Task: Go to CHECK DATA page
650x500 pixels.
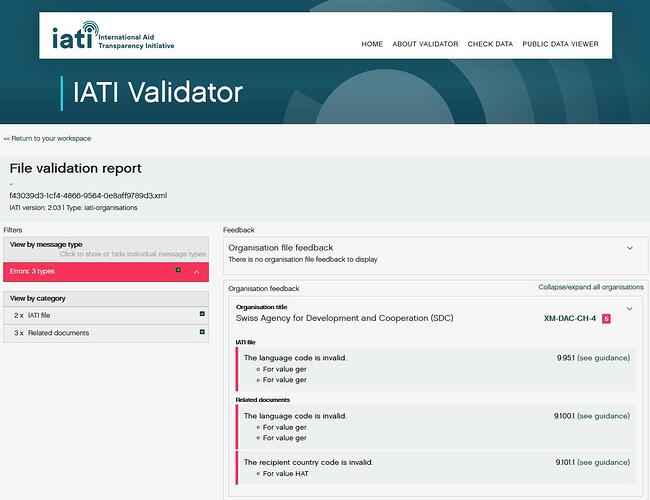Action: tap(490, 44)
